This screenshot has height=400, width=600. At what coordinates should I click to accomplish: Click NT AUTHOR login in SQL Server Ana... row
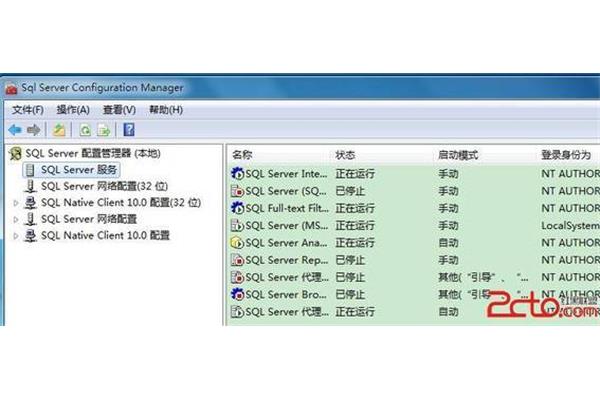(570, 243)
